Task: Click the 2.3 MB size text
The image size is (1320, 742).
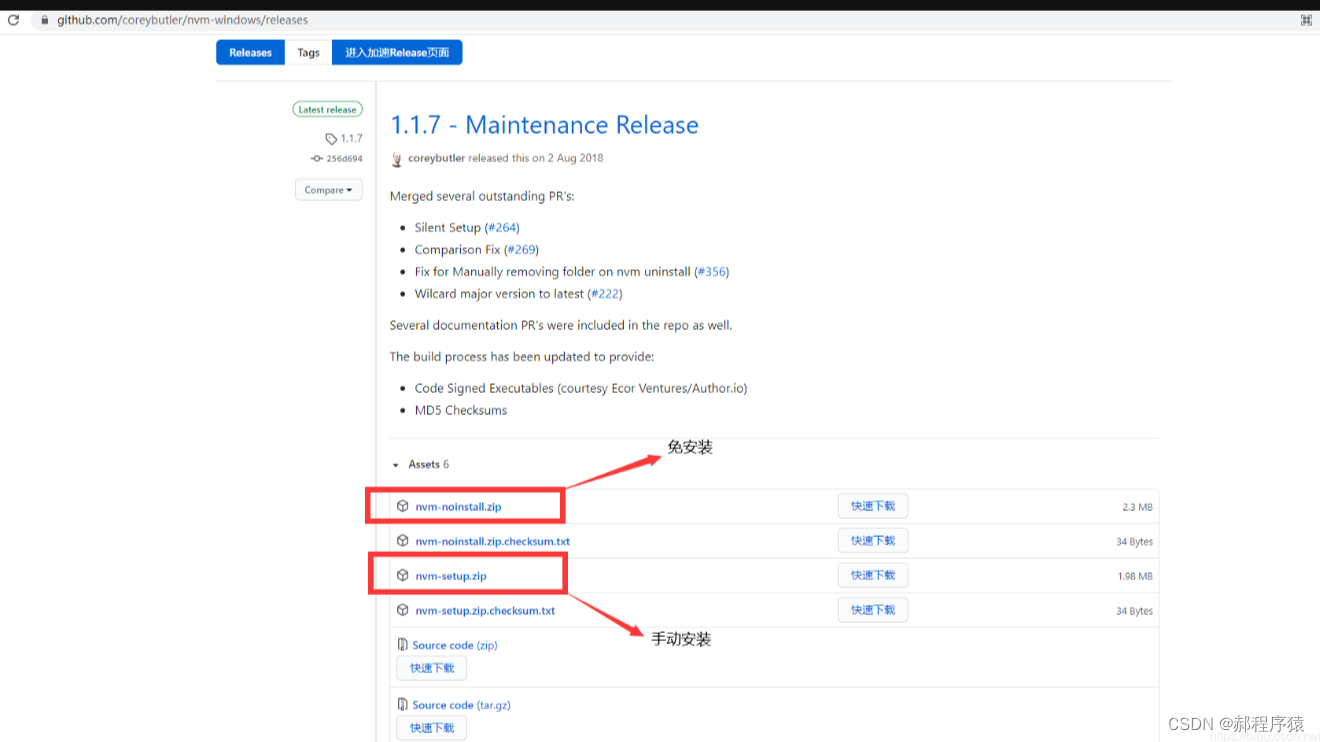Action: point(1137,508)
